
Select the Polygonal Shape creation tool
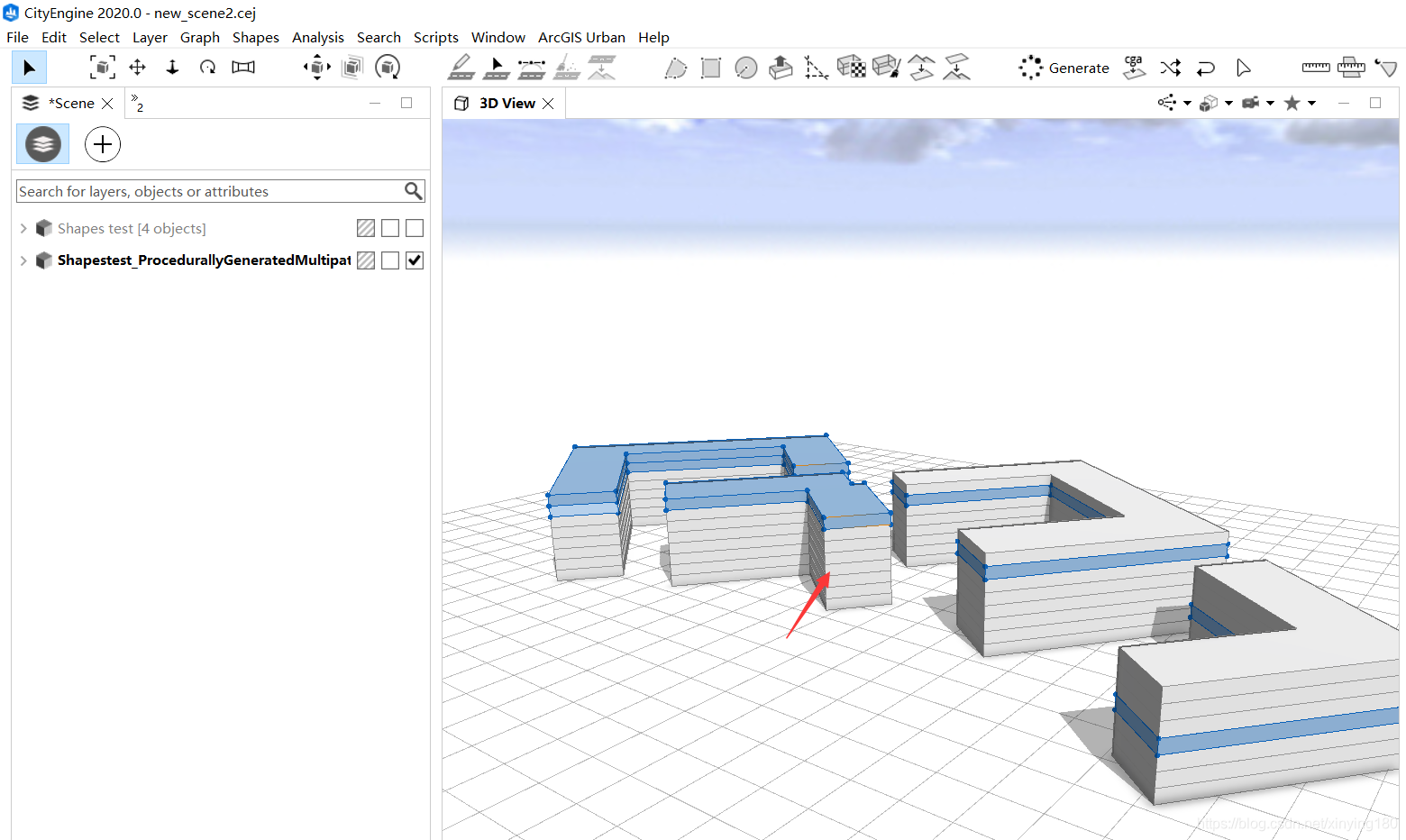[675, 68]
